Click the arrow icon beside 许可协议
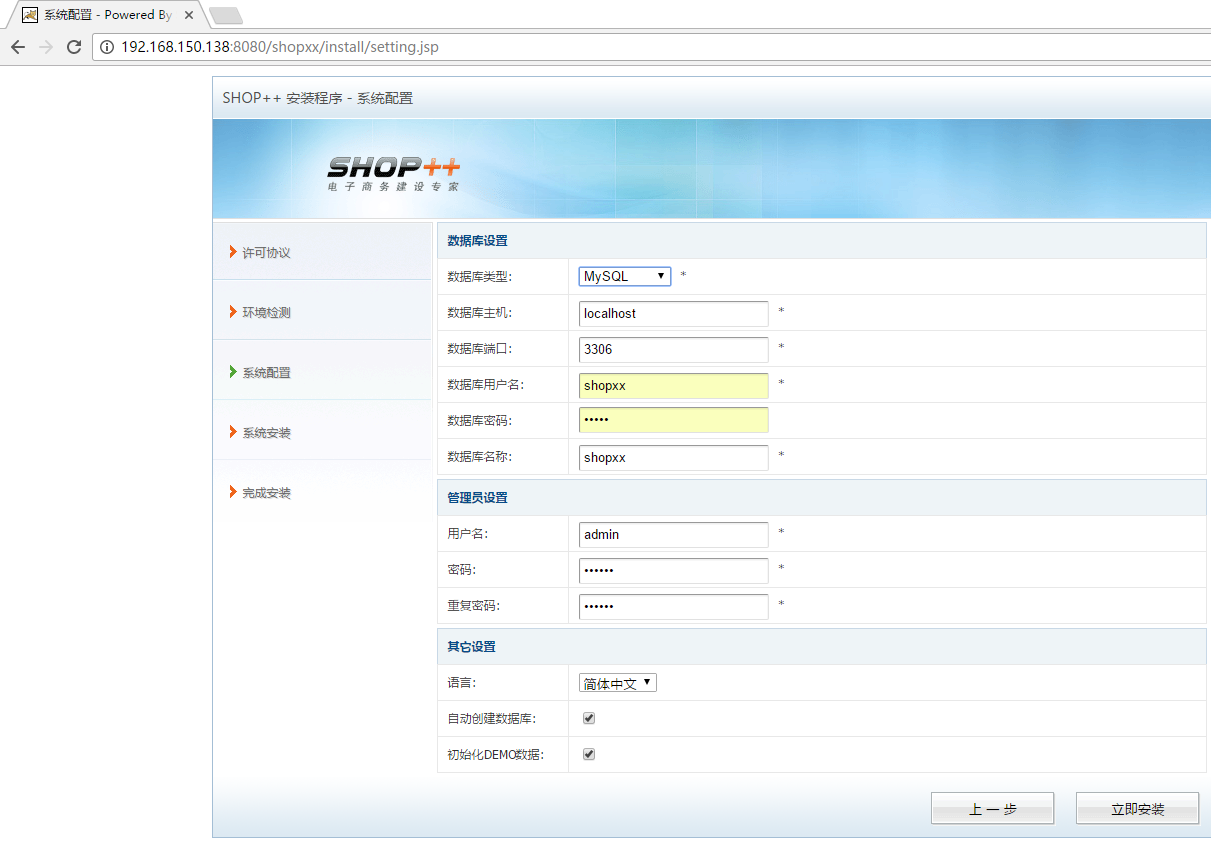Image resolution: width=1211 pixels, height=841 pixels. click(x=233, y=252)
